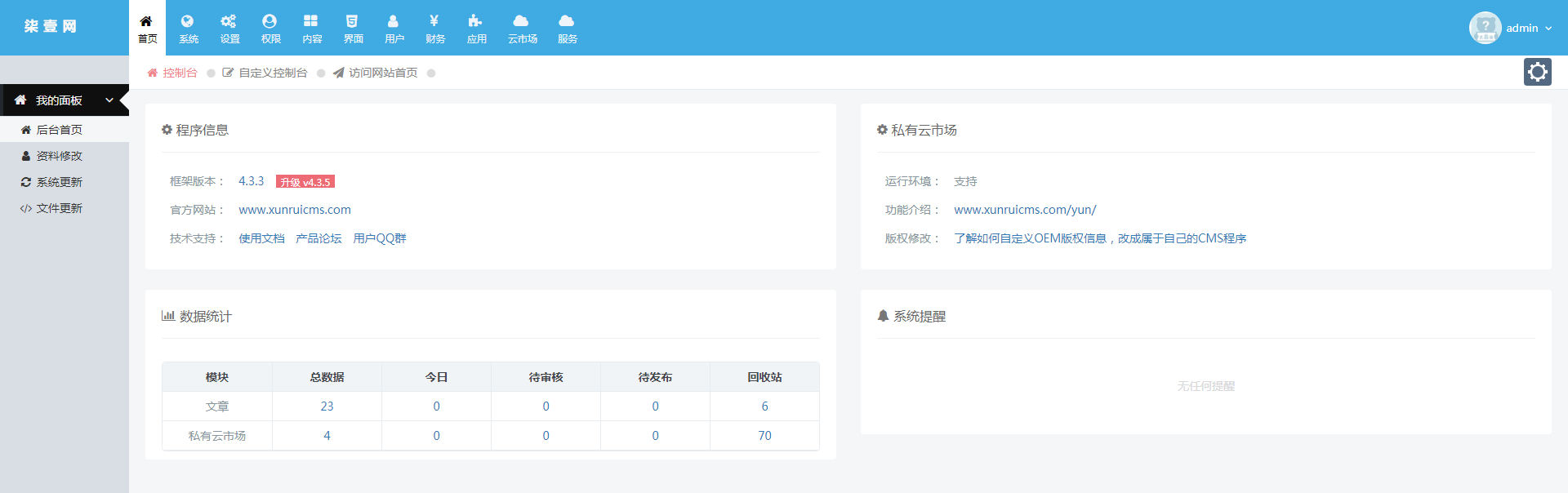The width and height of the screenshot is (1568, 493).
Task: Open the OEM版权信息 customization link
Action: (1100, 238)
